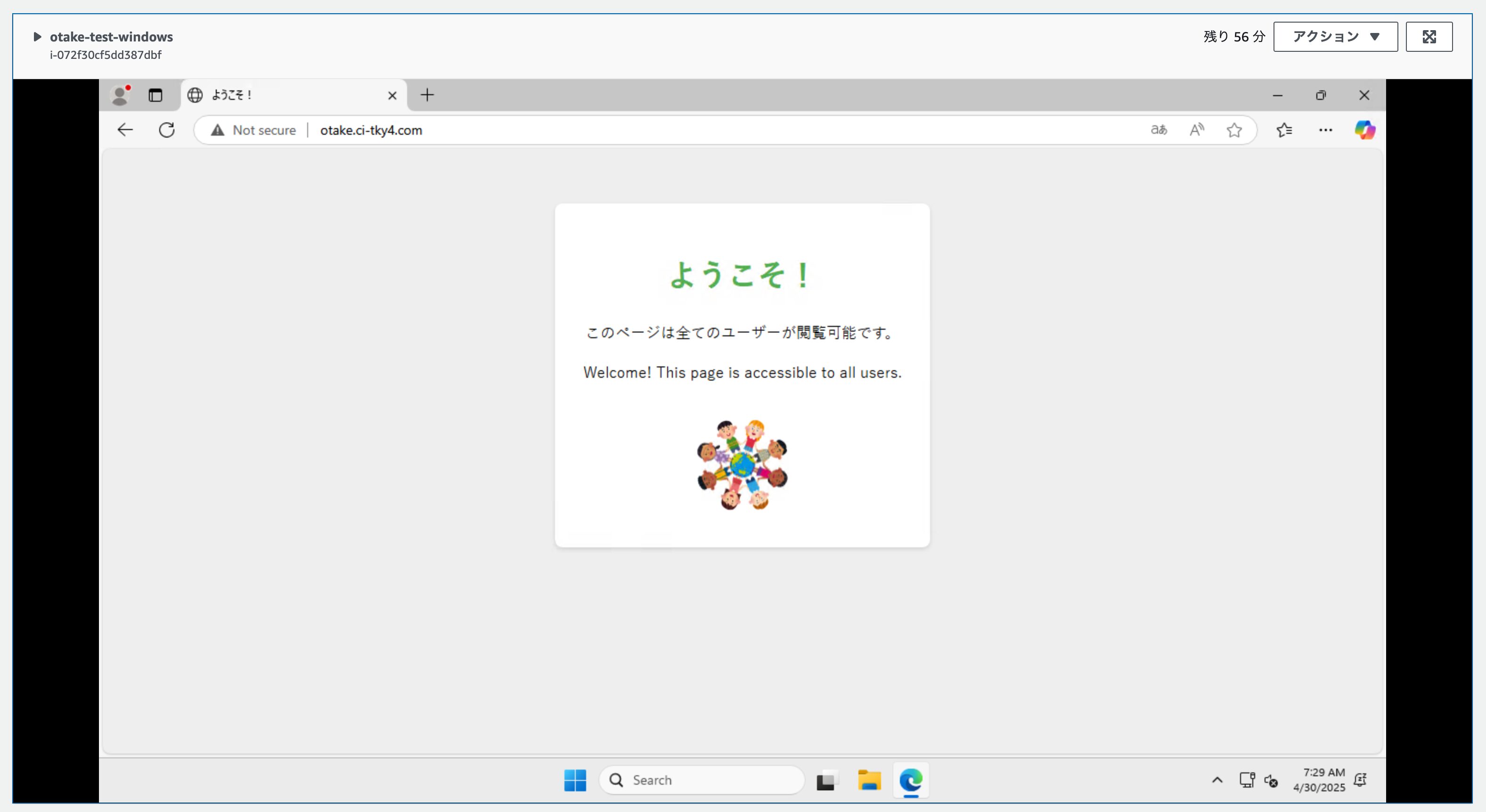Toggle fullscreen mode for the remote session
Viewport: 1486px width, 812px height.
tap(1429, 37)
